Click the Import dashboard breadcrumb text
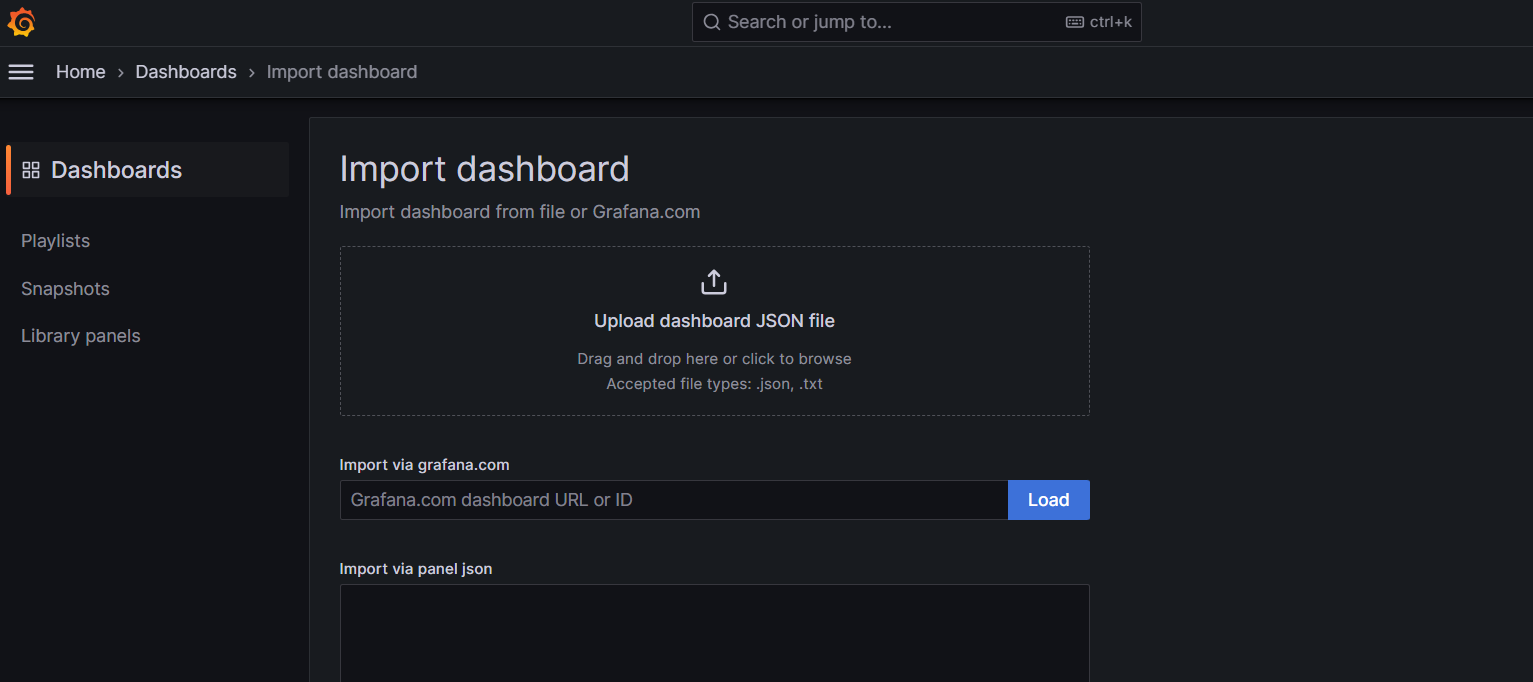The width and height of the screenshot is (1533, 682). tap(342, 72)
